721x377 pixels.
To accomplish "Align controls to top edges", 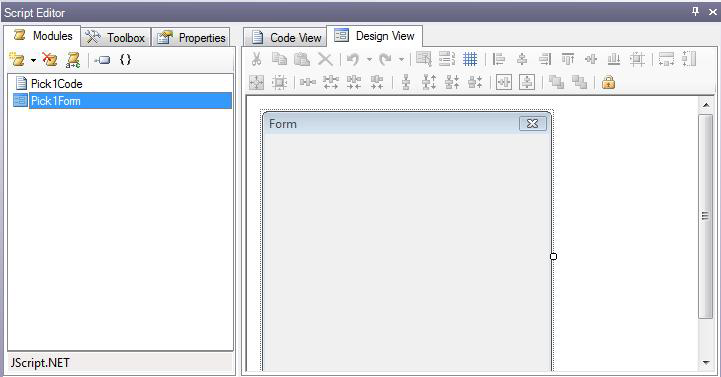I will point(568,59).
